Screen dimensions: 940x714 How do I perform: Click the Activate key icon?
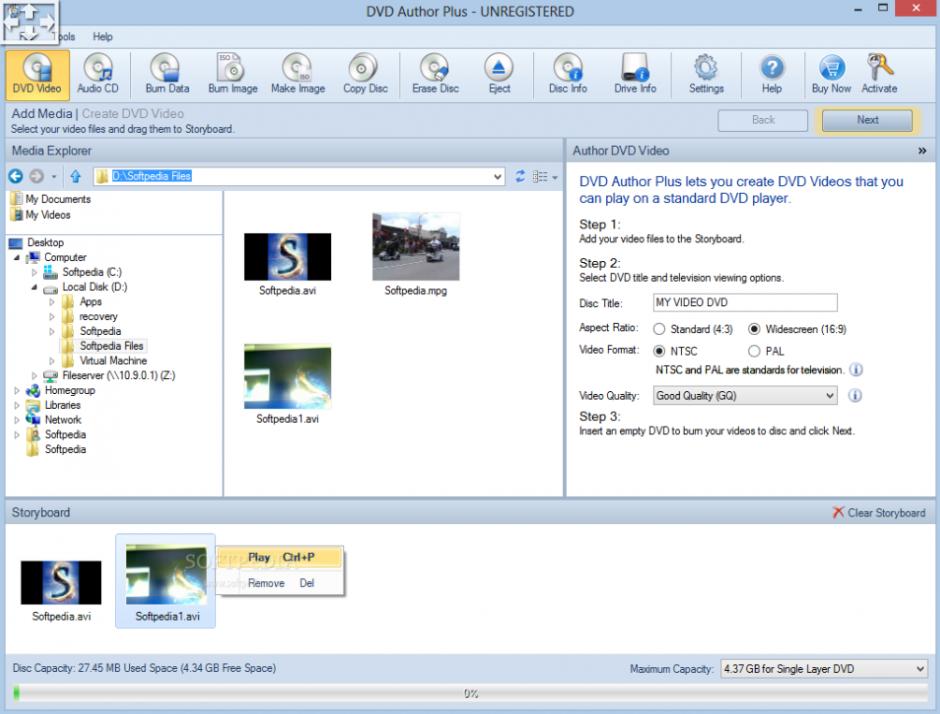[x=879, y=74]
